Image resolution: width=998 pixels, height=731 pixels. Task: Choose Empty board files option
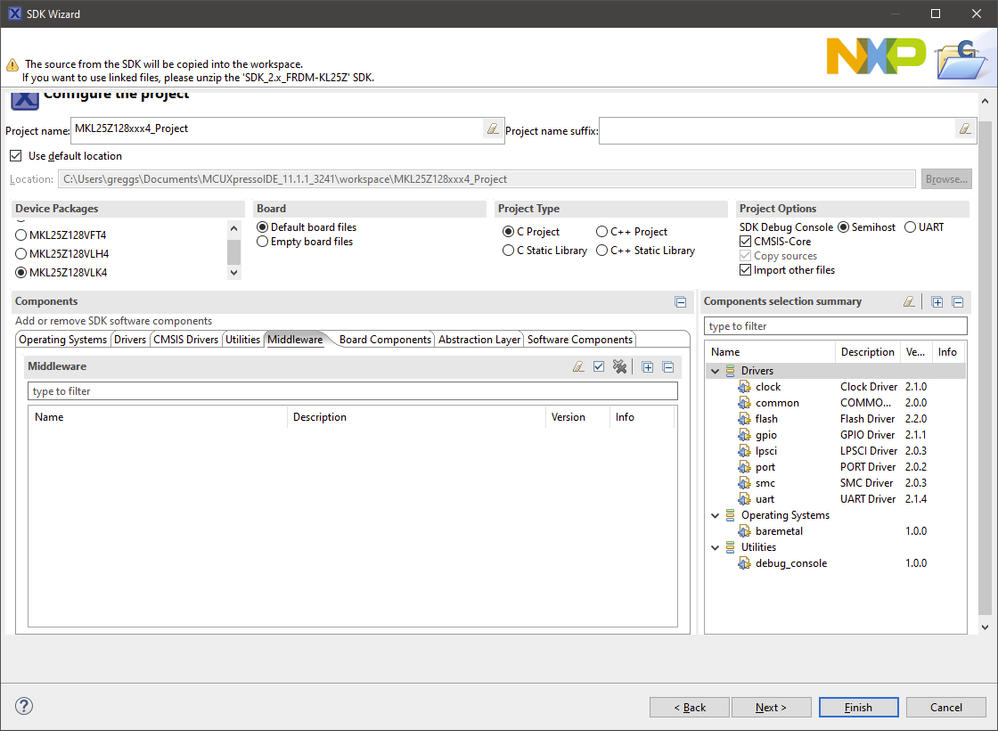tap(262, 242)
